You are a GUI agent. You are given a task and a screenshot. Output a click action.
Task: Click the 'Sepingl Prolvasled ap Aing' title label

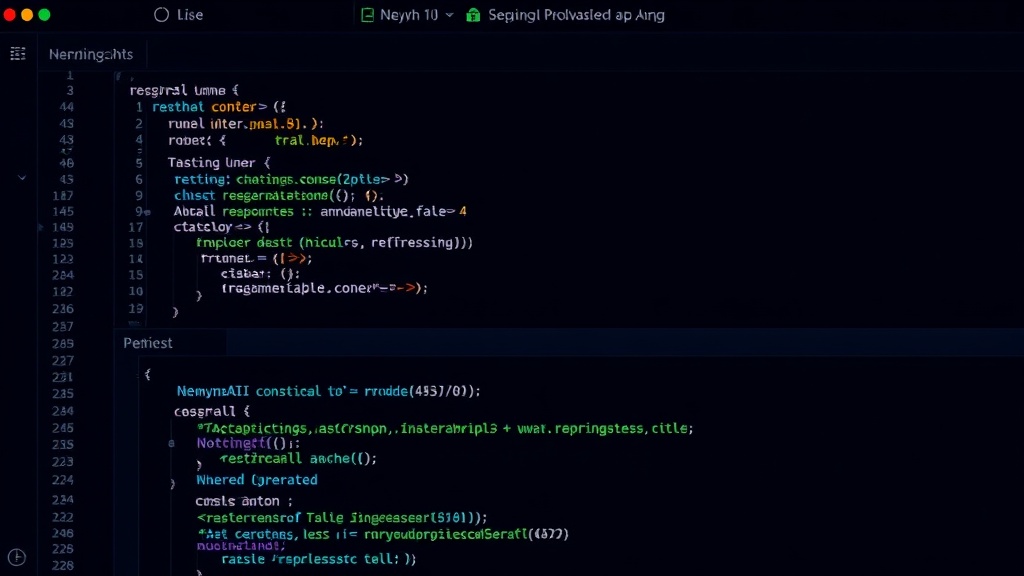[576, 15]
